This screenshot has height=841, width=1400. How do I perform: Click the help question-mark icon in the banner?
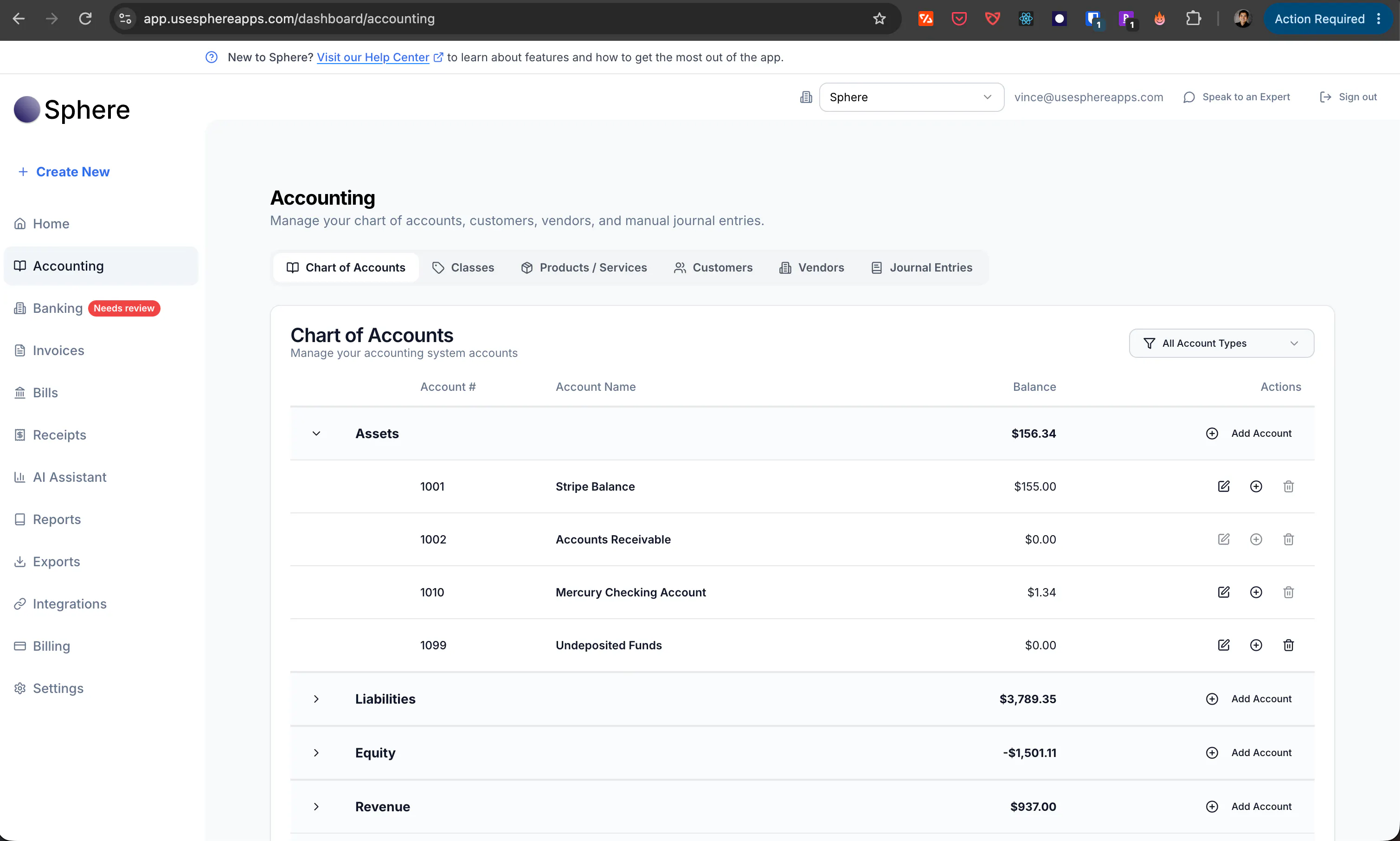point(211,57)
